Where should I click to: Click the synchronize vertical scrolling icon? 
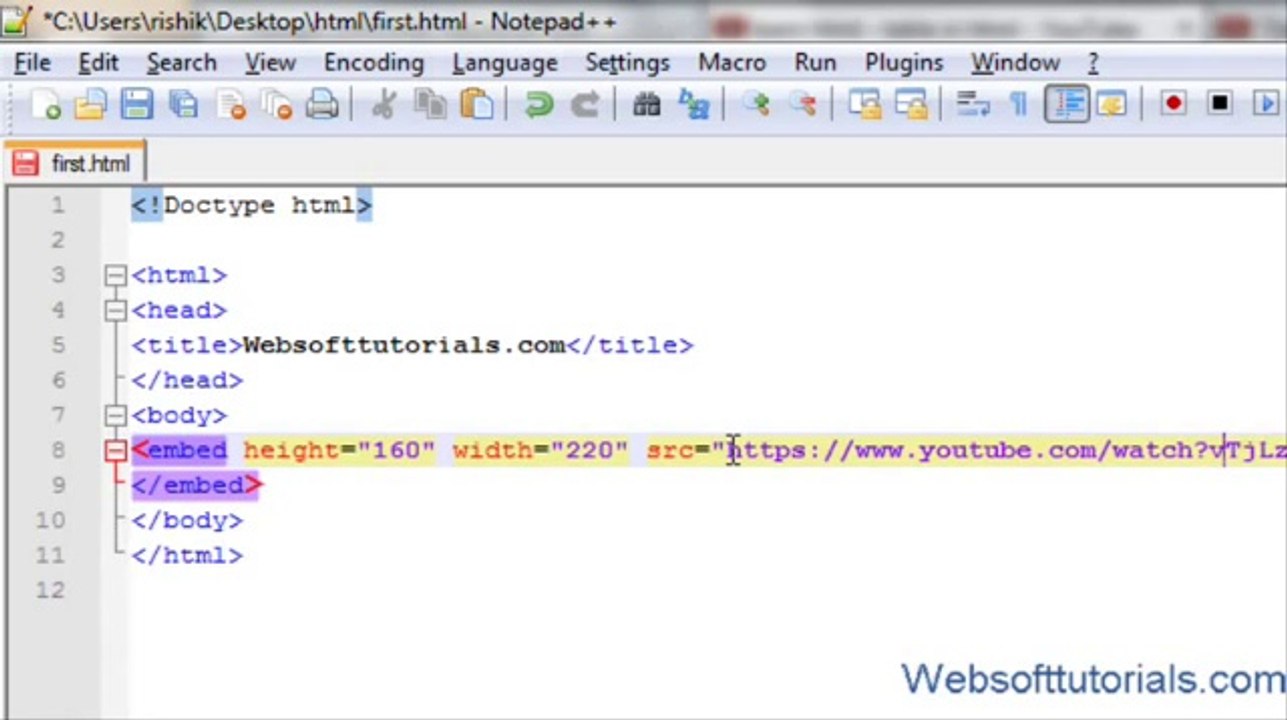click(x=864, y=104)
